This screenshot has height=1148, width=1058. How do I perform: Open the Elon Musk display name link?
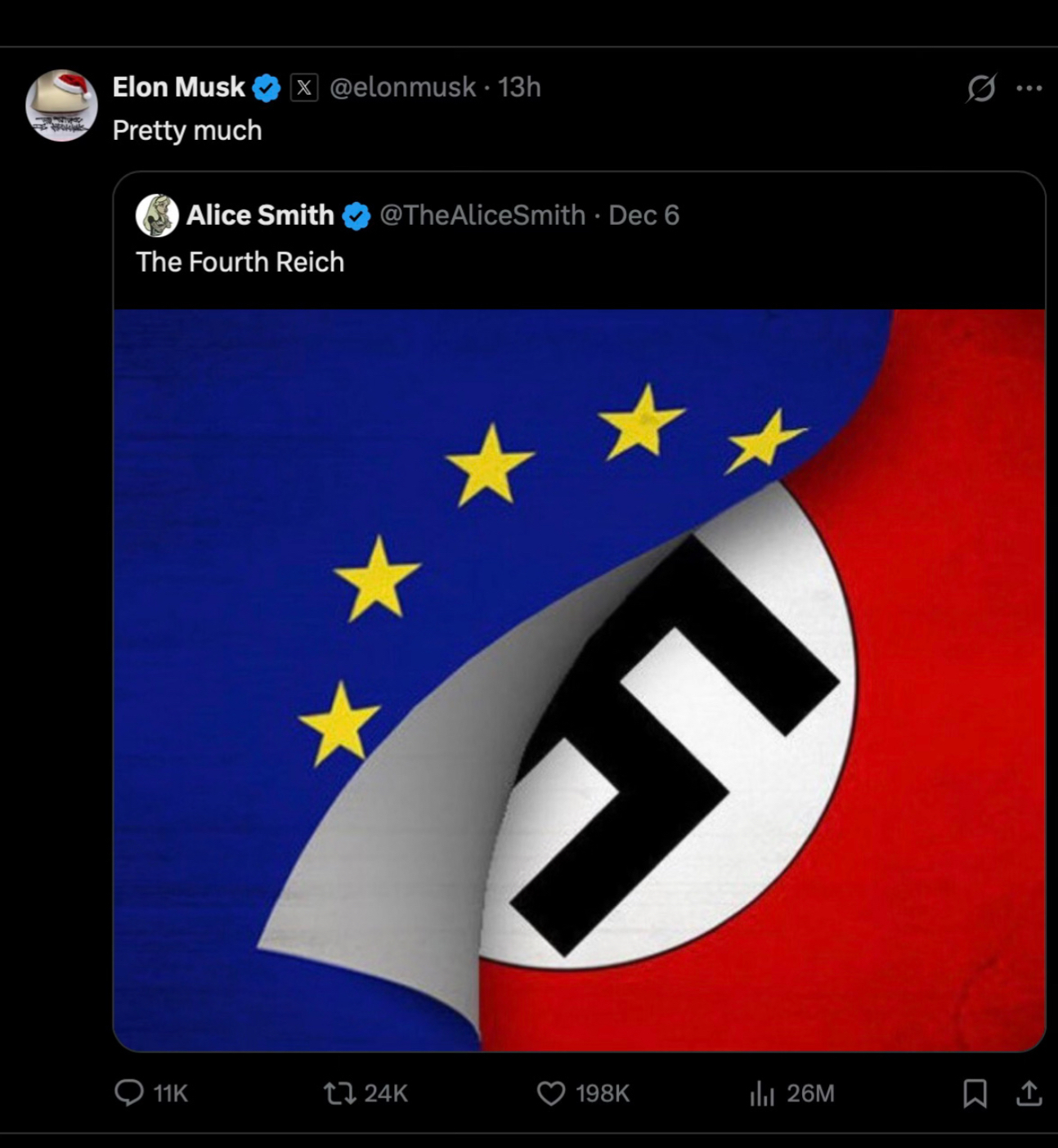point(178,87)
